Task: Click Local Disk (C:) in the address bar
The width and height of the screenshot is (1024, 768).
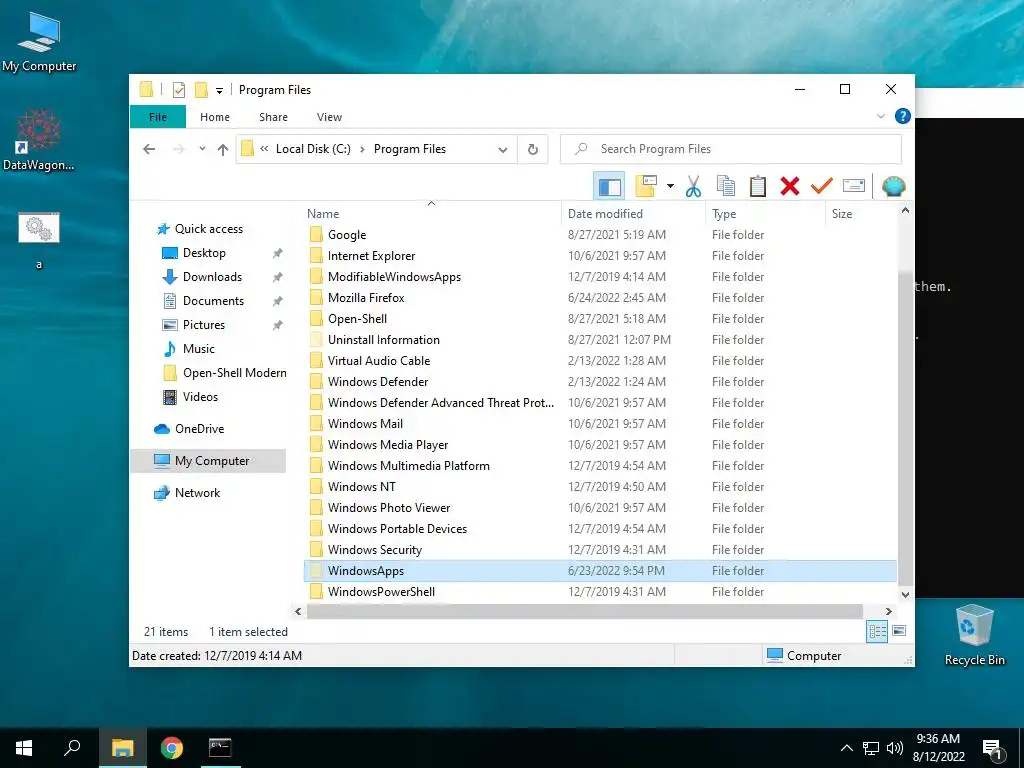Action: (x=313, y=149)
